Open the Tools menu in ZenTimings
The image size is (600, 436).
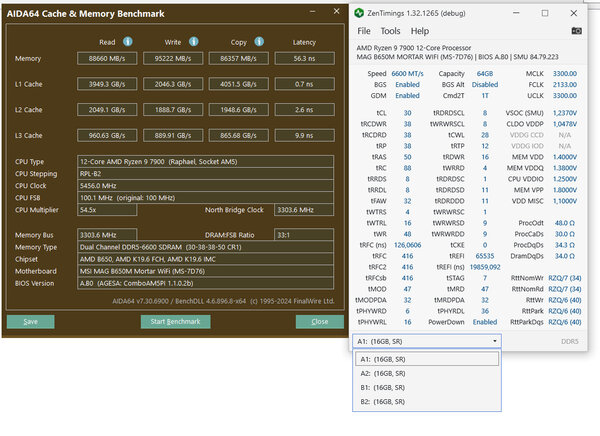390,31
